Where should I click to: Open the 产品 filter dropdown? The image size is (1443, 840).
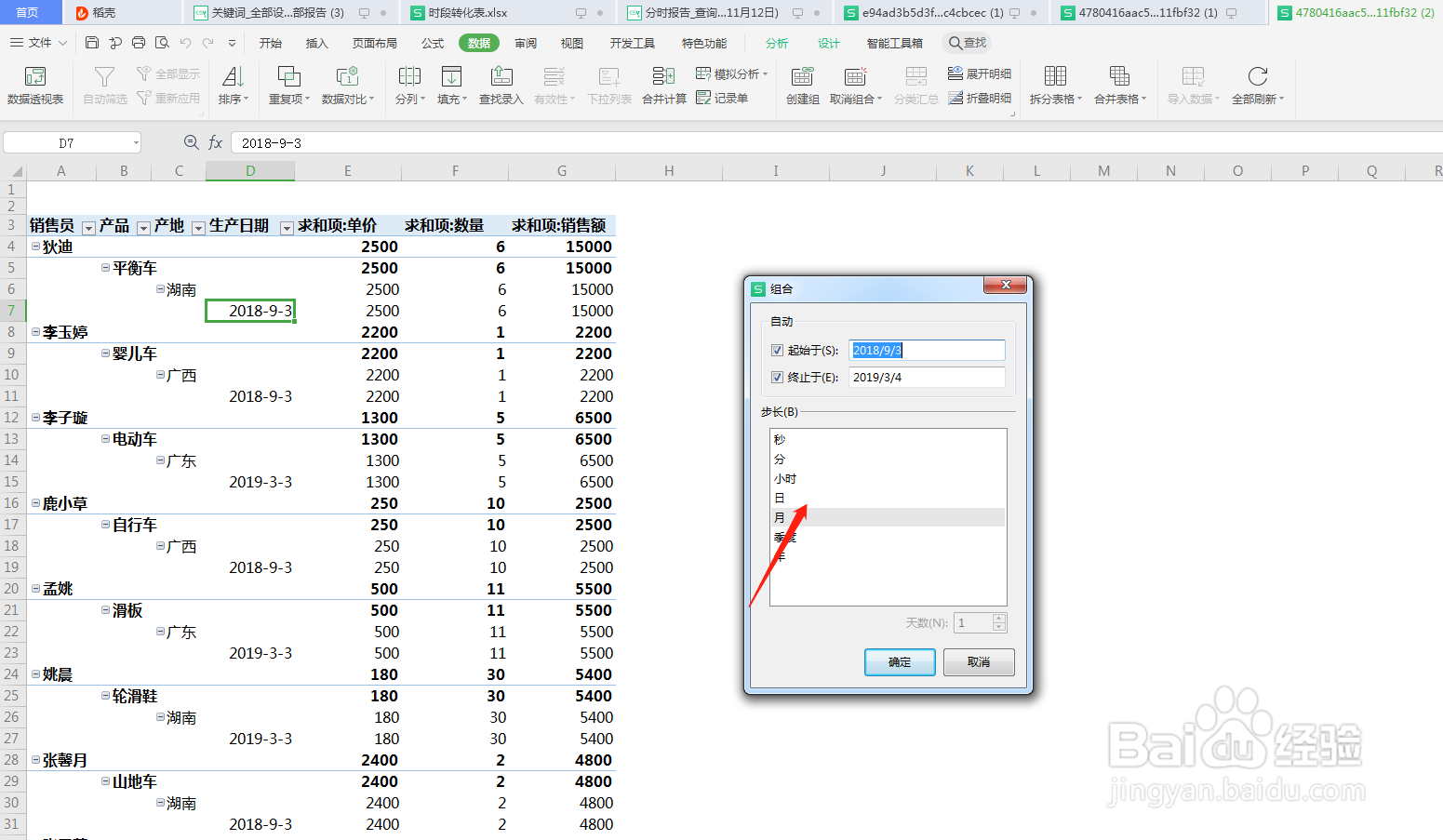click(143, 228)
